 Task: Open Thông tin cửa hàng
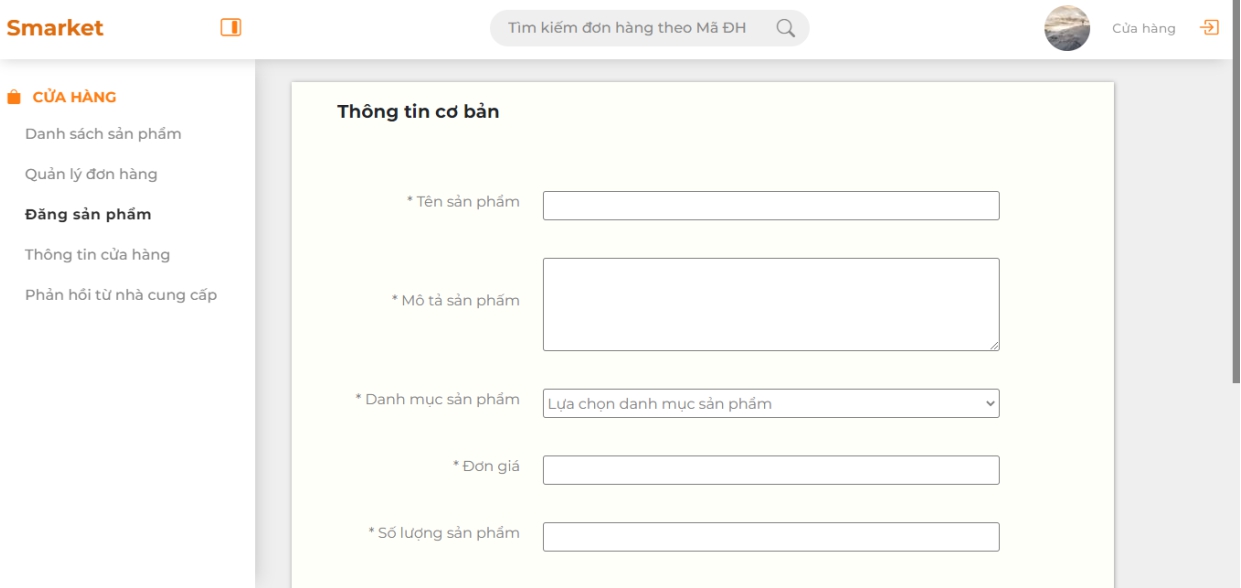[97, 254]
